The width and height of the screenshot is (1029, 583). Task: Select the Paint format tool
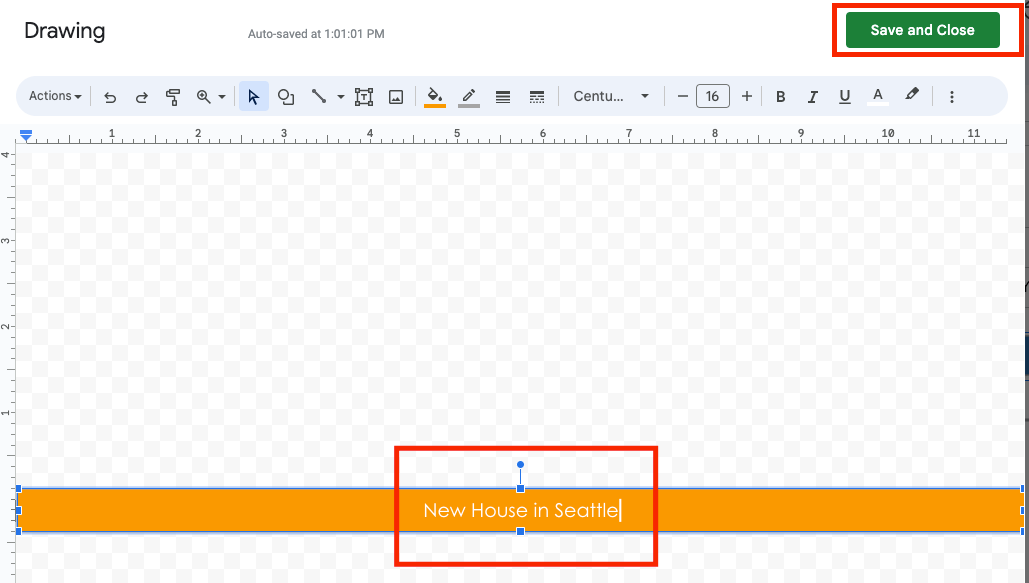tap(173, 97)
